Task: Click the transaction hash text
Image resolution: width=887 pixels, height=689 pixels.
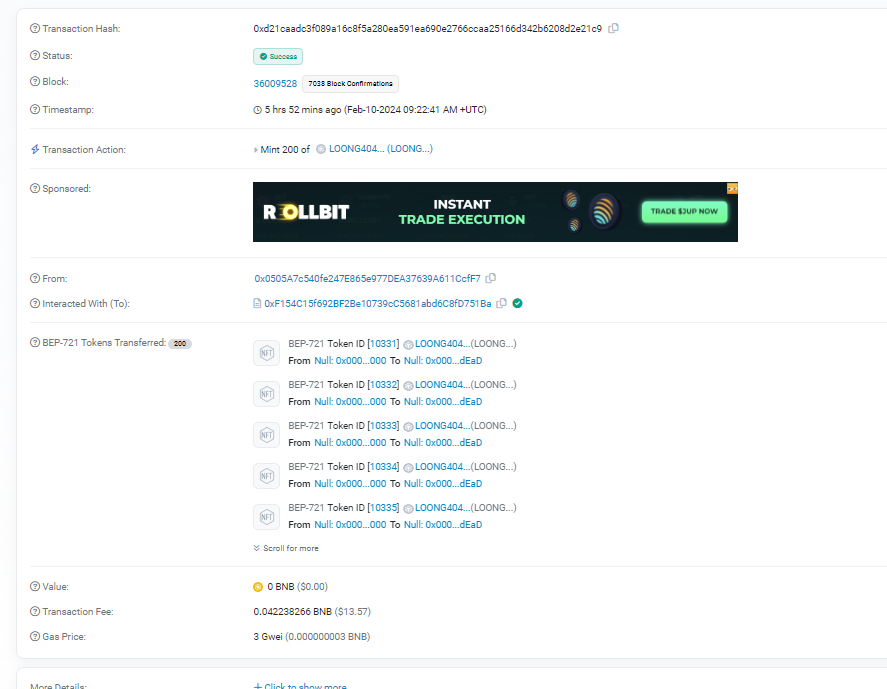Action: pyautogui.click(x=428, y=28)
